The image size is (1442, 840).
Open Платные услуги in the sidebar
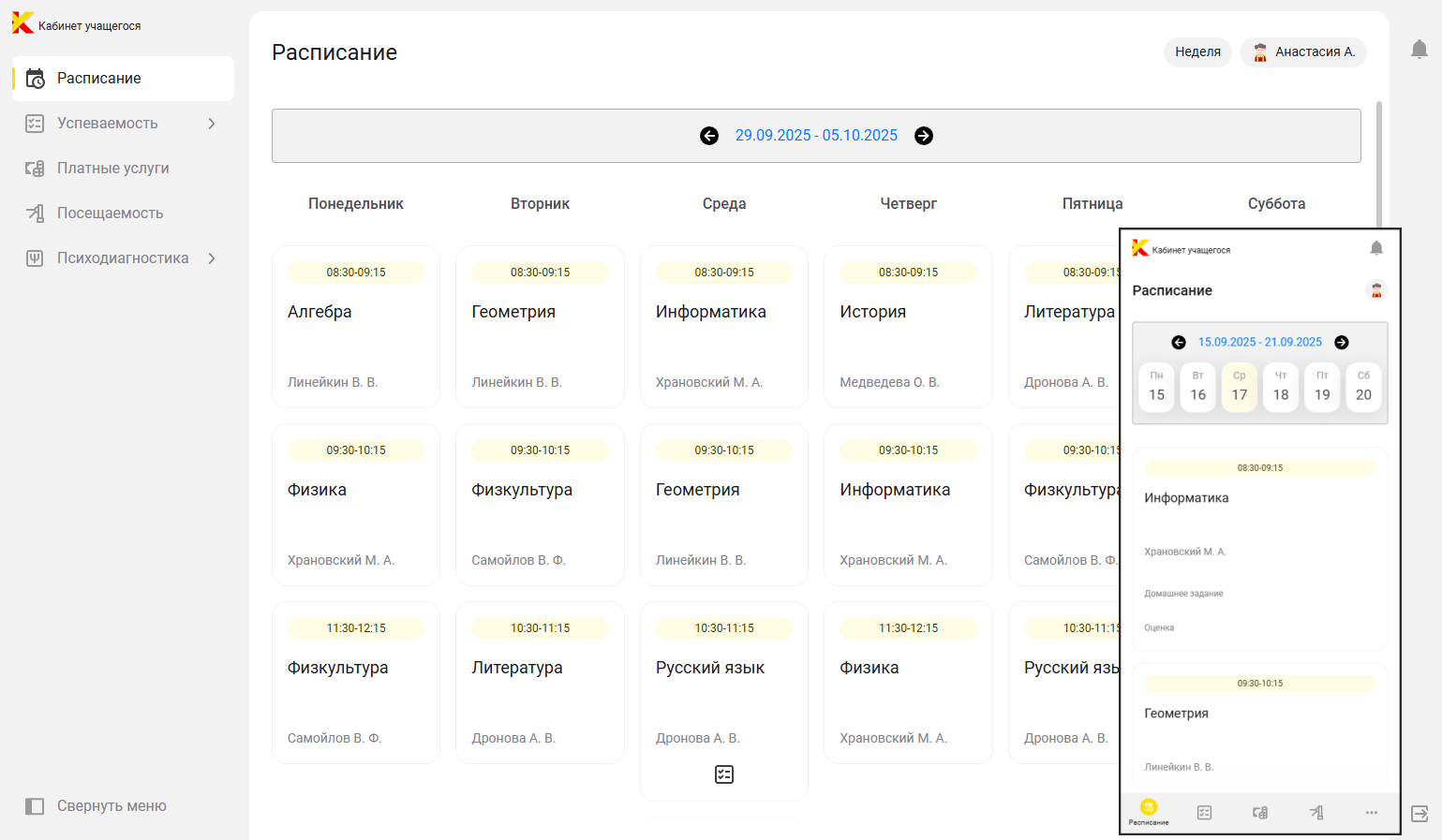pyautogui.click(x=112, y=169)
